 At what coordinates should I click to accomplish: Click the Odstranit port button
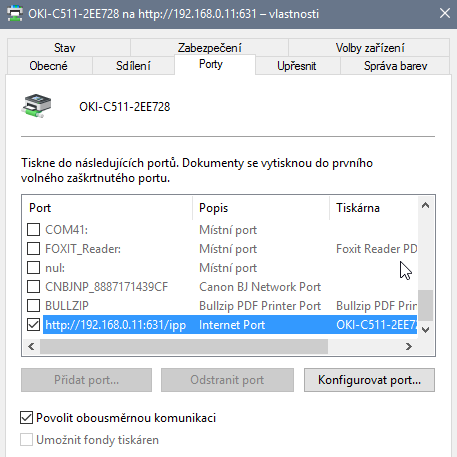[227, 380]
